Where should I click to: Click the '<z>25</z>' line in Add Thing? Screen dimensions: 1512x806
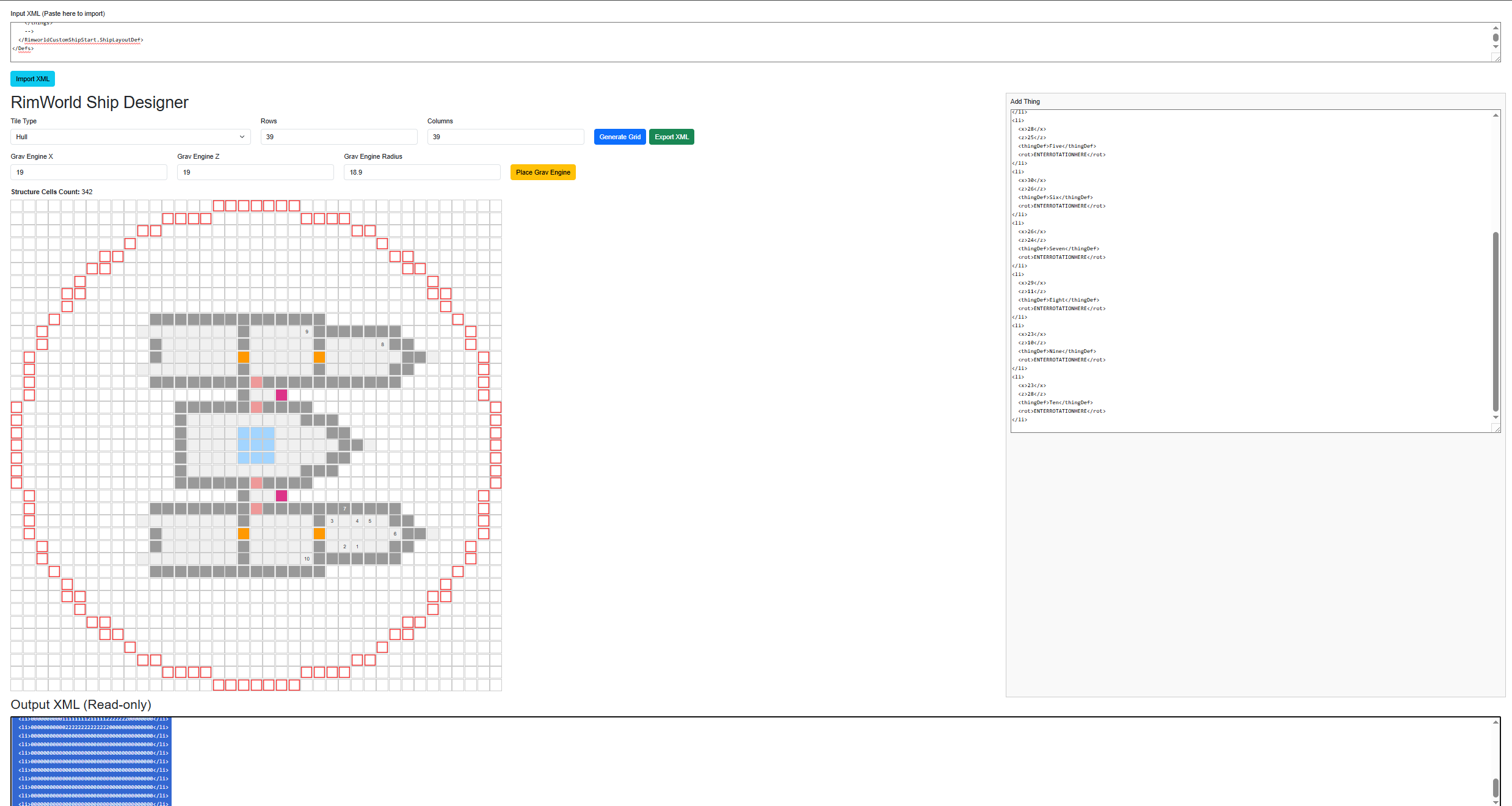click(1032, 137)
